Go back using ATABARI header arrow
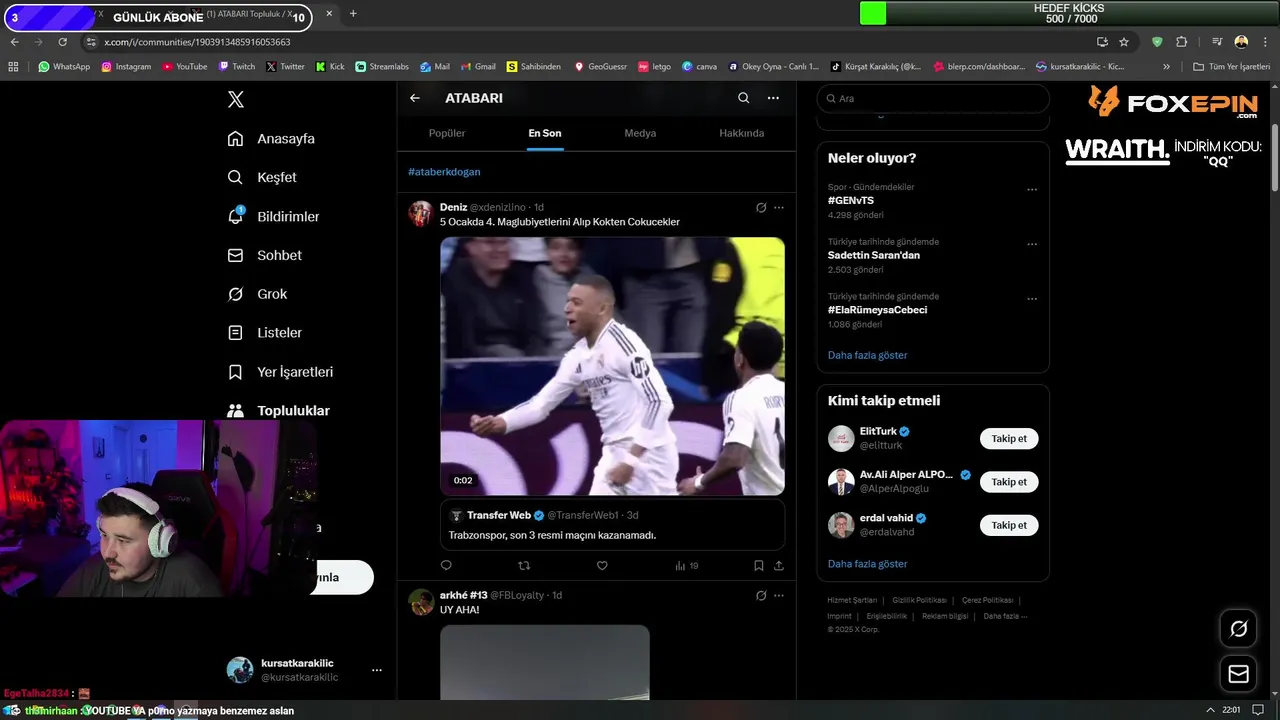1280x720 pixels. click(415, 98)
